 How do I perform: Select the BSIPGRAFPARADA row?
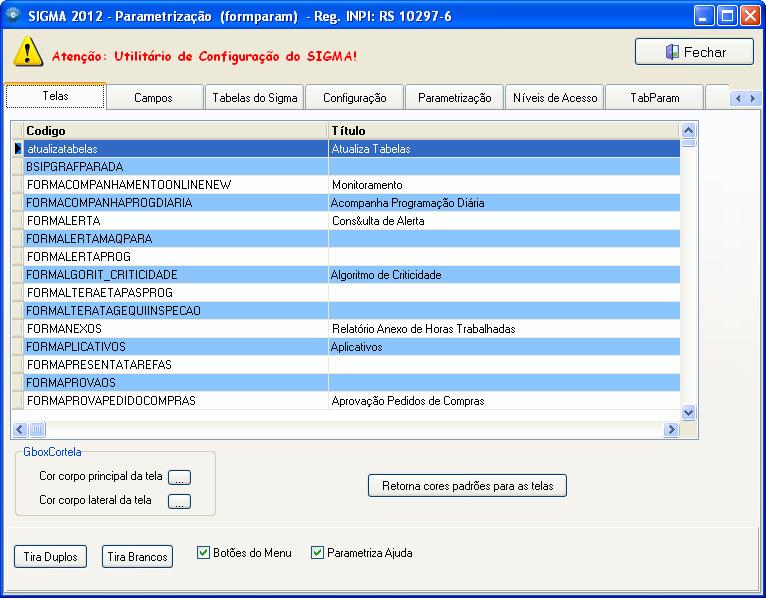pyautogui.click(x=346, y=167)
